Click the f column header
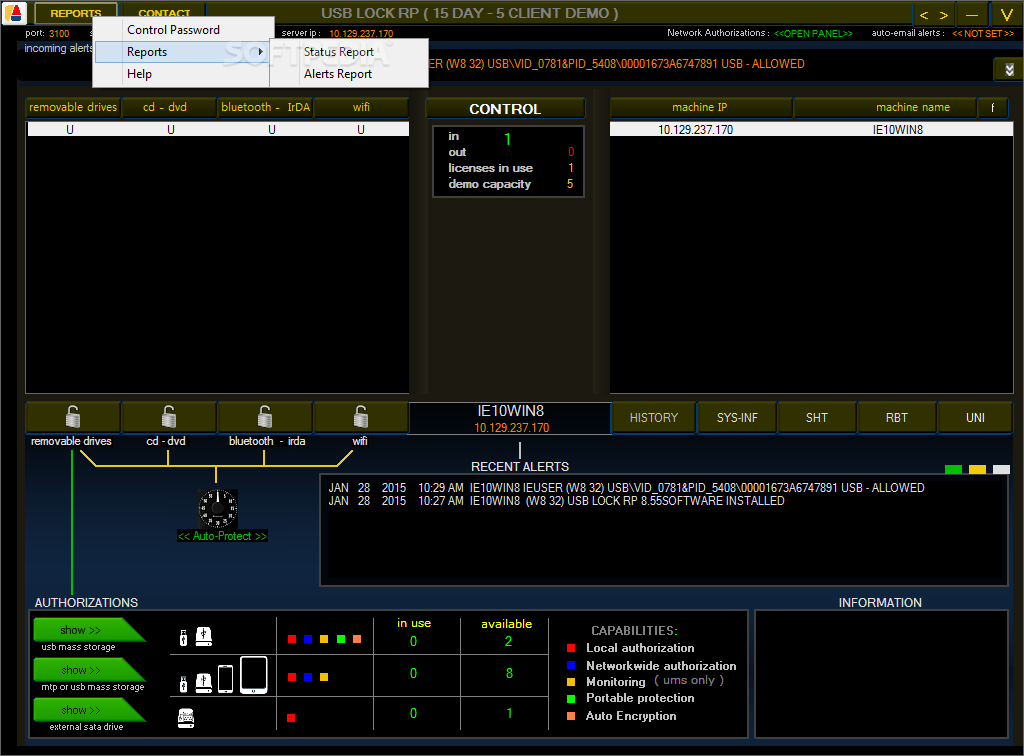 point(993,108)
